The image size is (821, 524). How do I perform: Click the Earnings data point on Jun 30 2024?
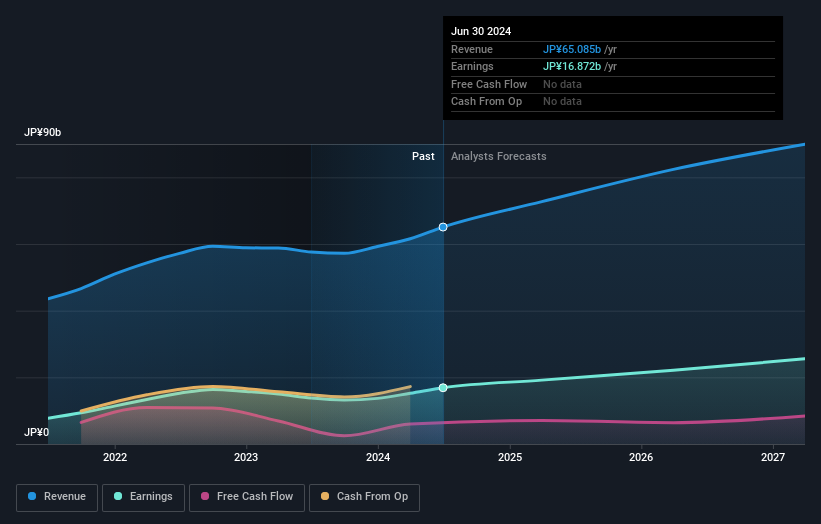pyautogui.click(x=443, y=388)
